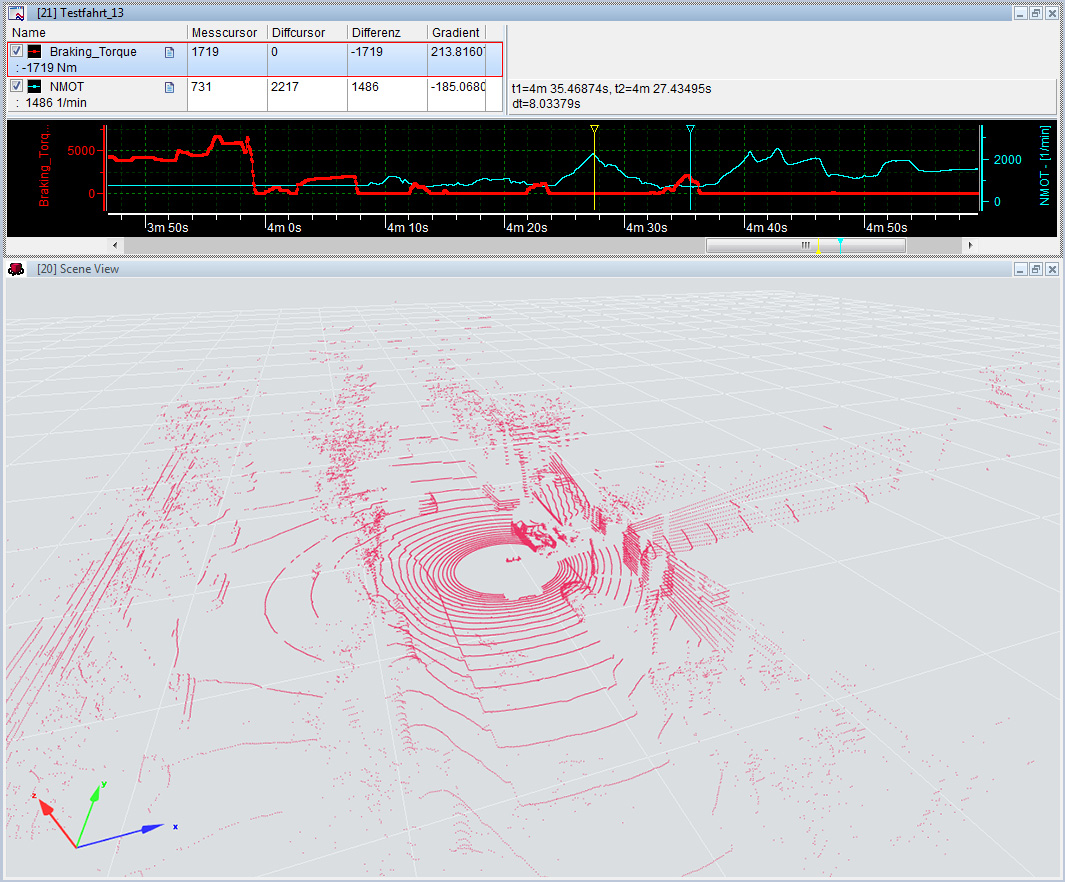The image size is (1065, 882).
Task: Click the cyan difference cursor marker
Action: (690, 129)
